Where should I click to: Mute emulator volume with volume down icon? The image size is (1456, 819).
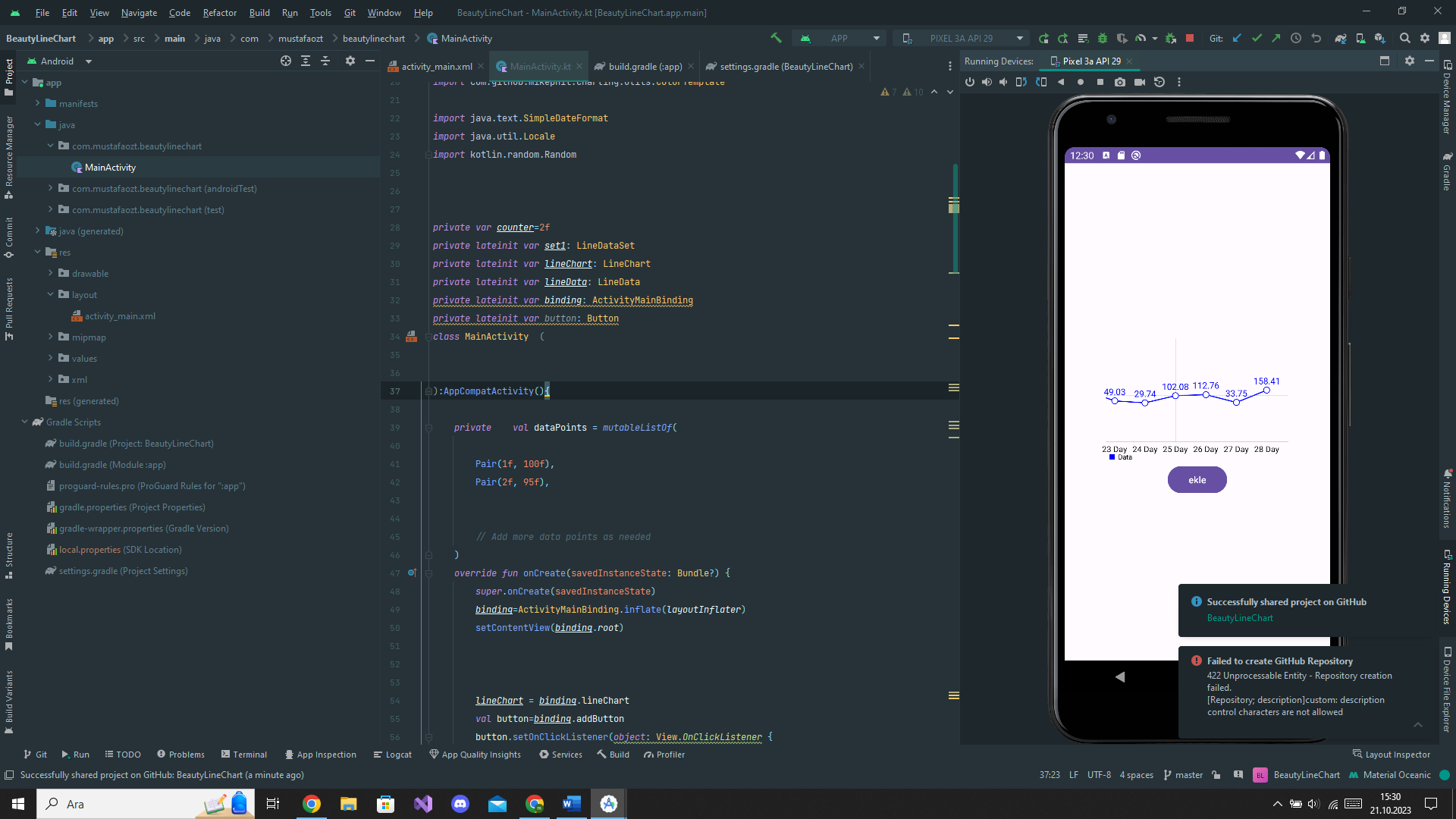click(1003, 82)
